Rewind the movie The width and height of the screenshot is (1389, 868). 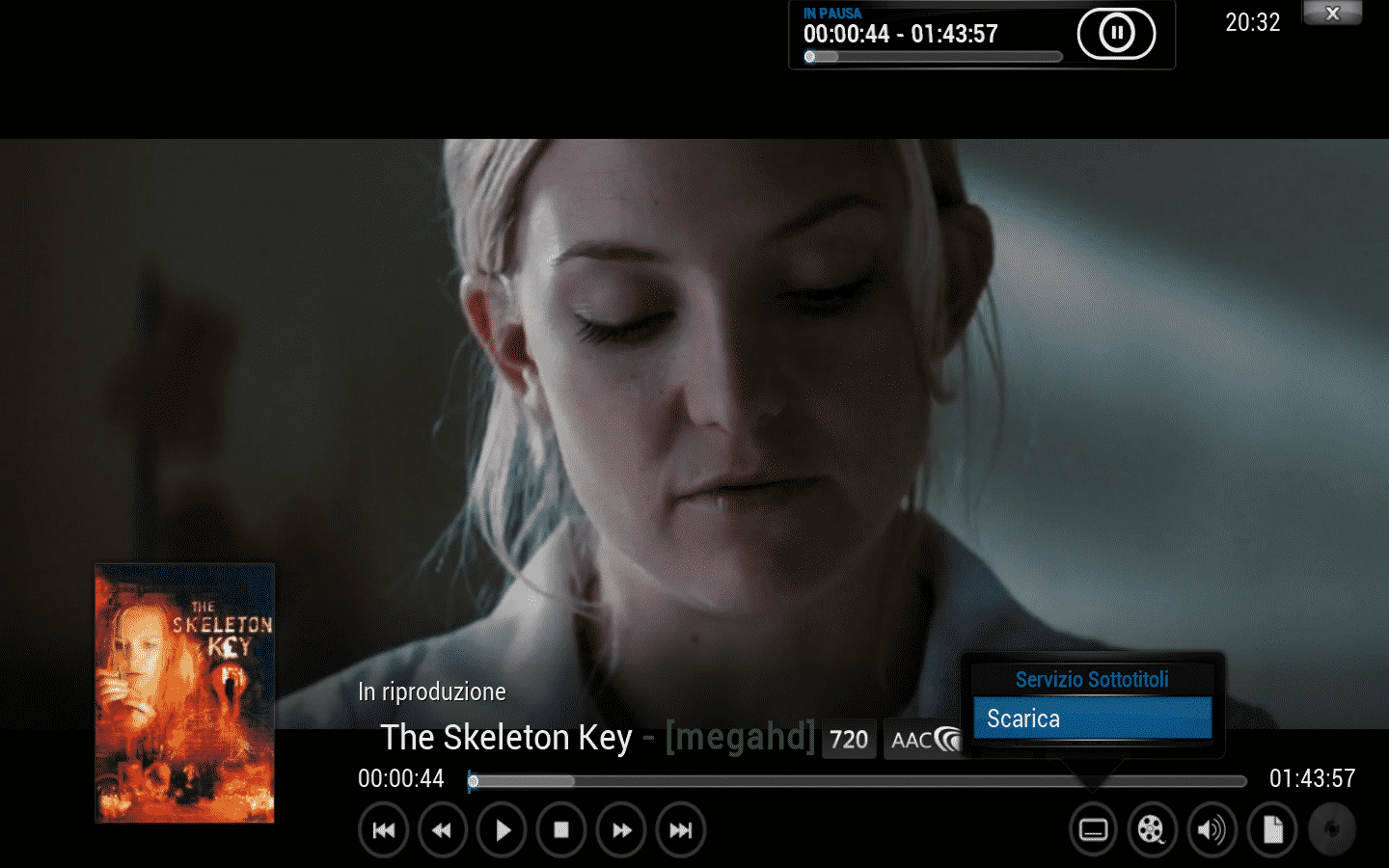443,829
